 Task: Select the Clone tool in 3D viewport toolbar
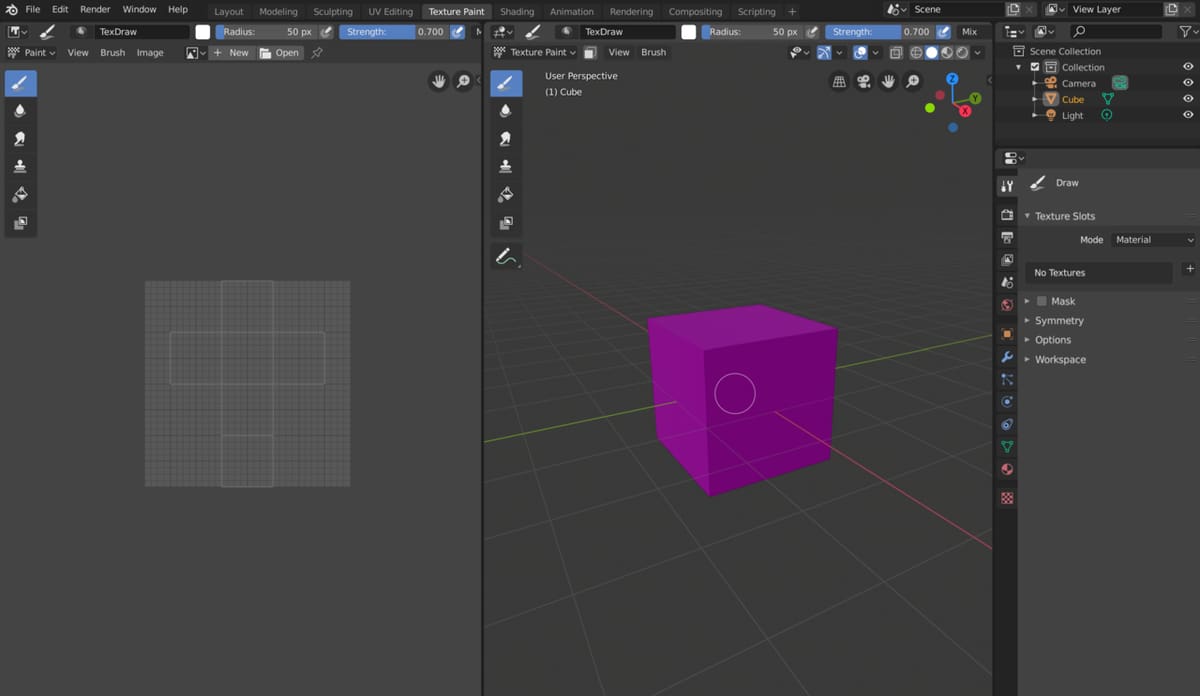click(x=506, y=167)
